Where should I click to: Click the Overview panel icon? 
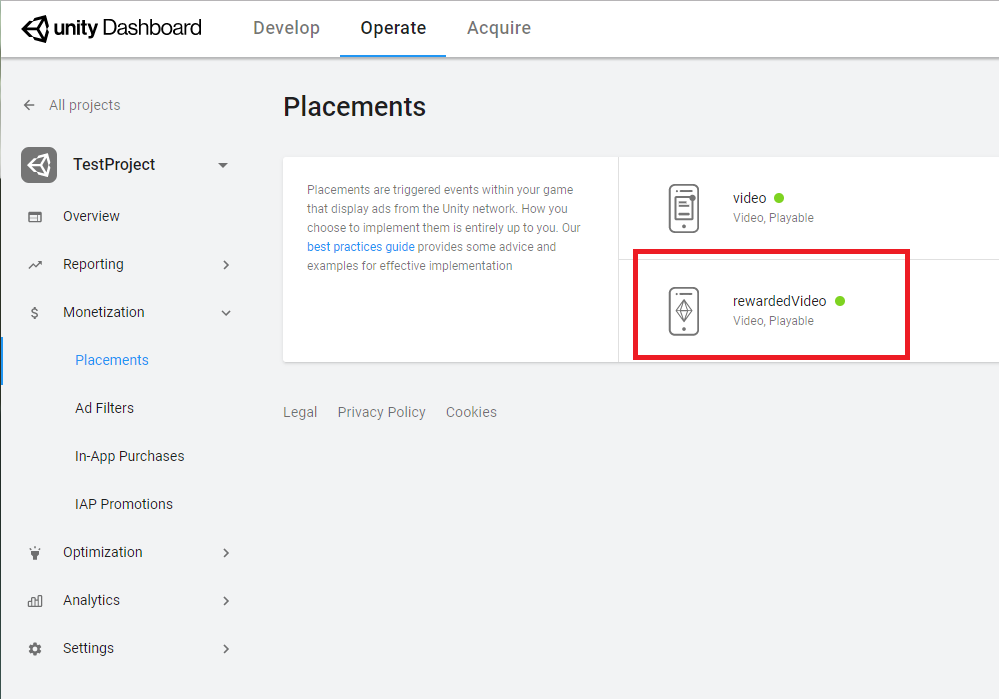click(x=35, y=217)
